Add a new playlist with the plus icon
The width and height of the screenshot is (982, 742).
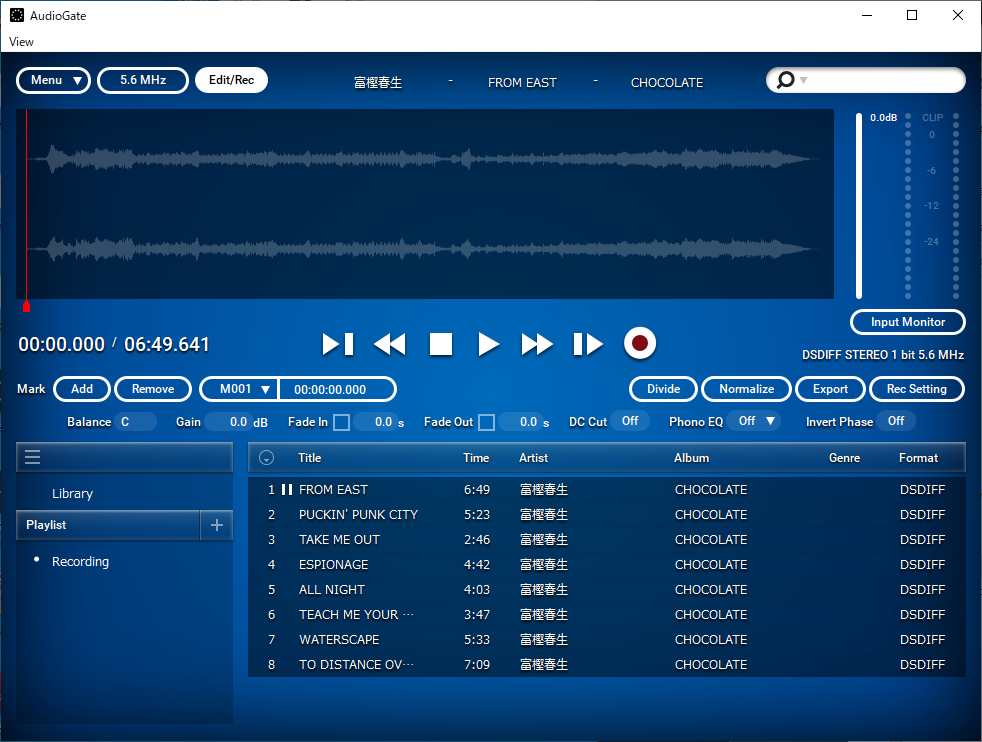217,525
